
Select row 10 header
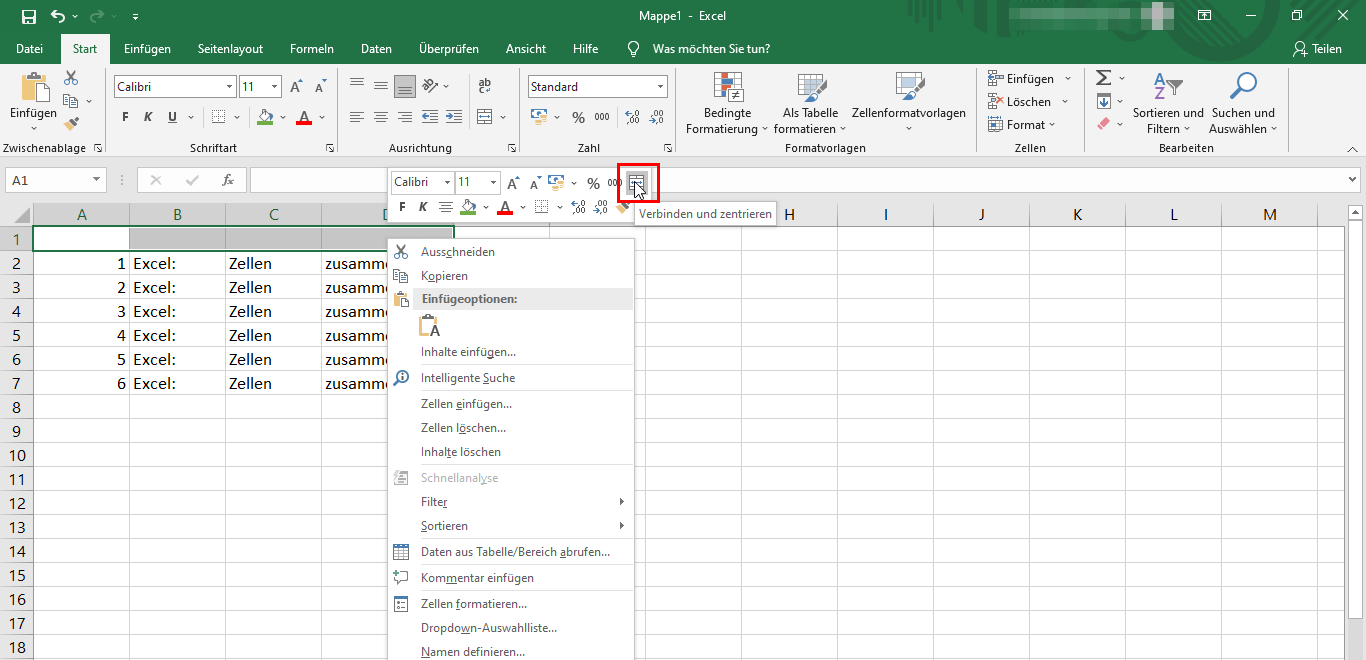[x=16, y=455]
